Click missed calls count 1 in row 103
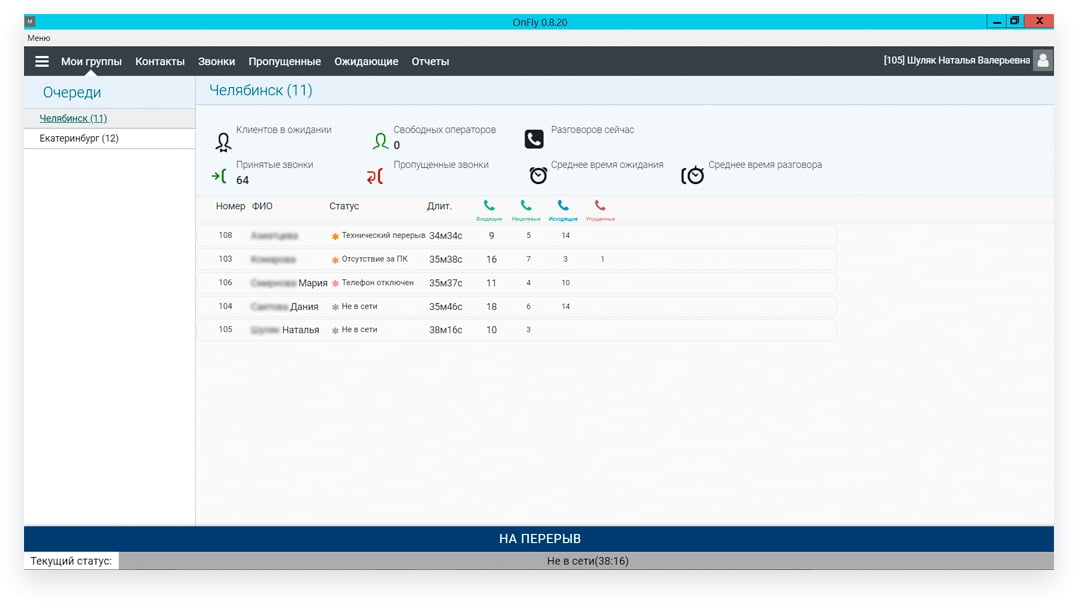 tap(602, 259)
